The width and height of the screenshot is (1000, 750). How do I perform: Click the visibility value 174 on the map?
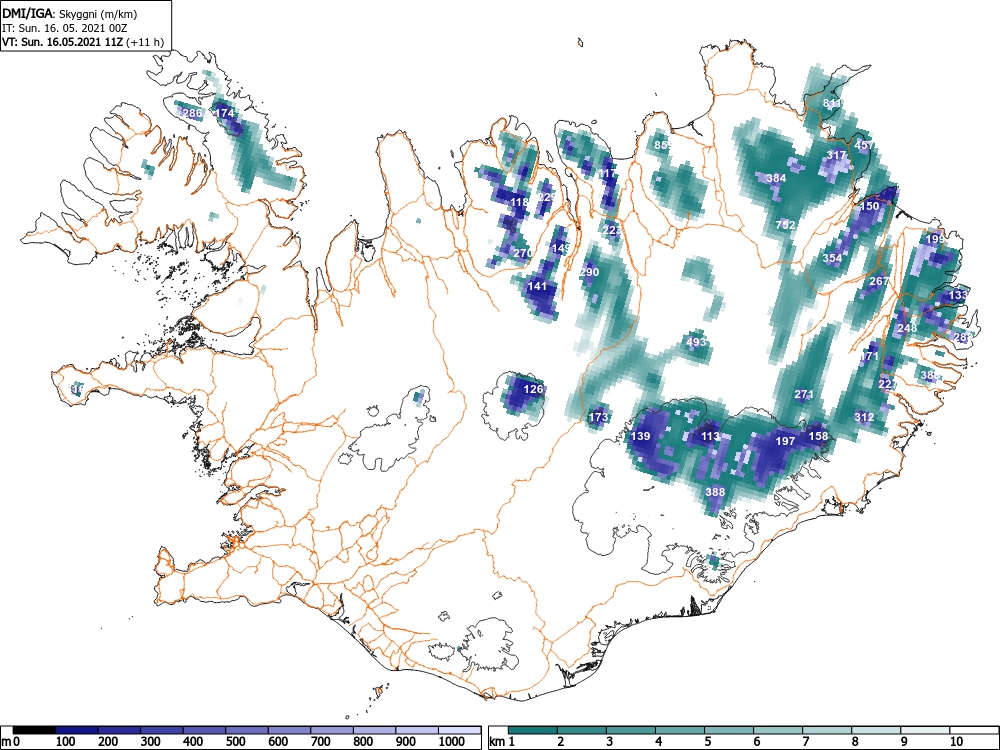pyautogui.click(x=225, y=113)
